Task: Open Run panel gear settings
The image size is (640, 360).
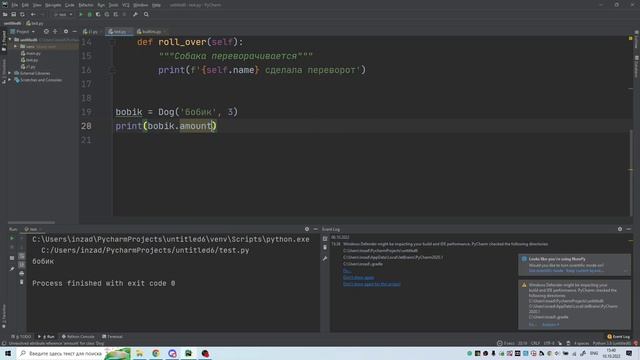Action: [307, 229]
